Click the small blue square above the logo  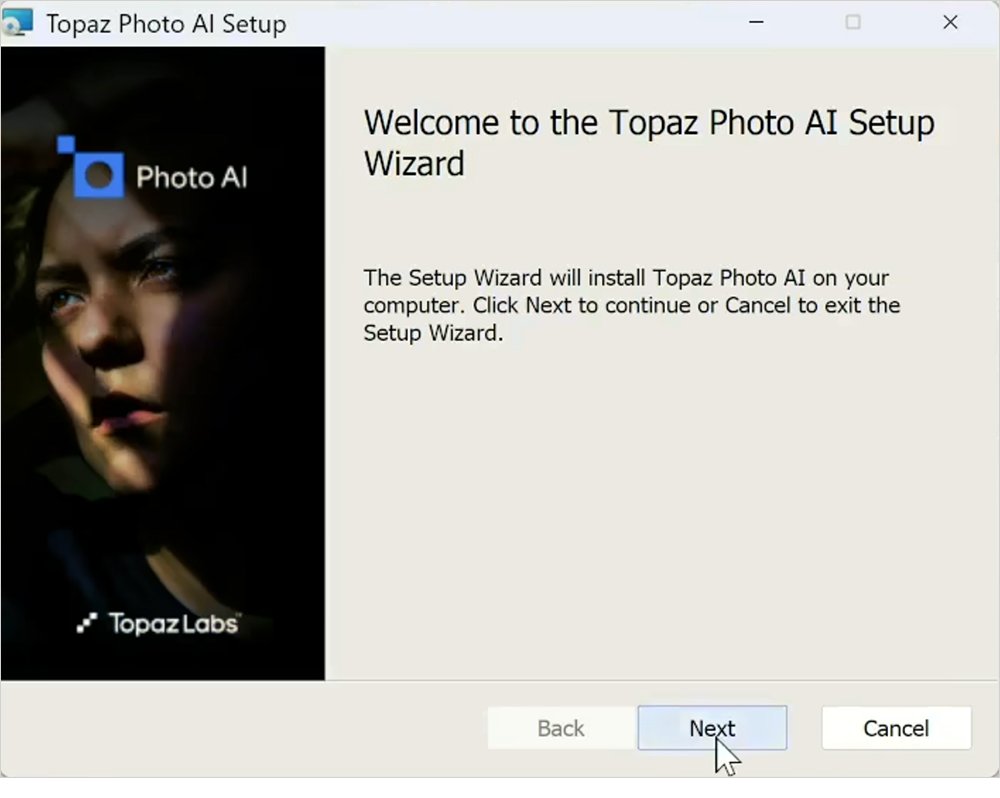[66, 145]
